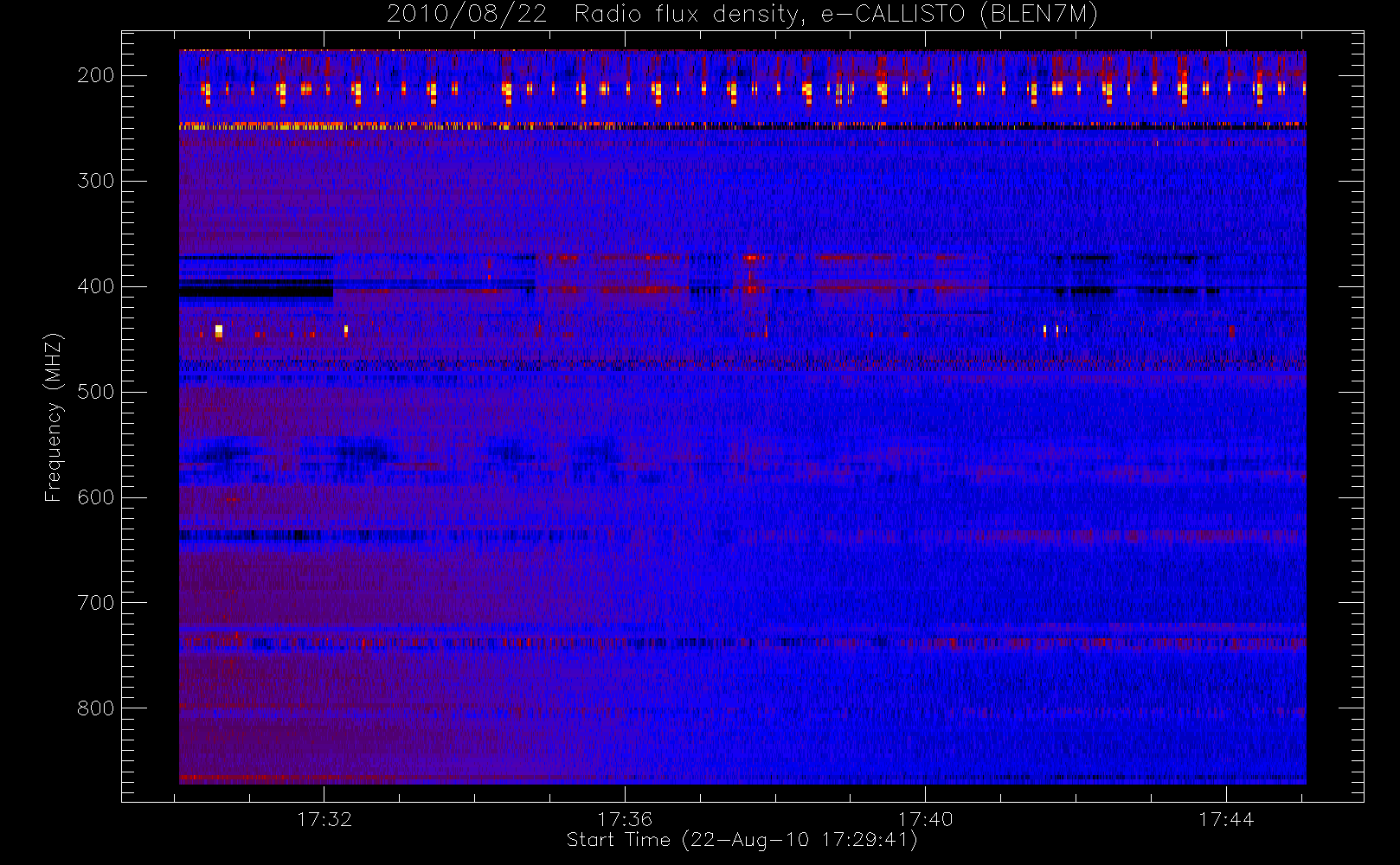Click the 17:36 time tick label
Image resolution: width=1400 pixels, height=865 pixels.
625,819
